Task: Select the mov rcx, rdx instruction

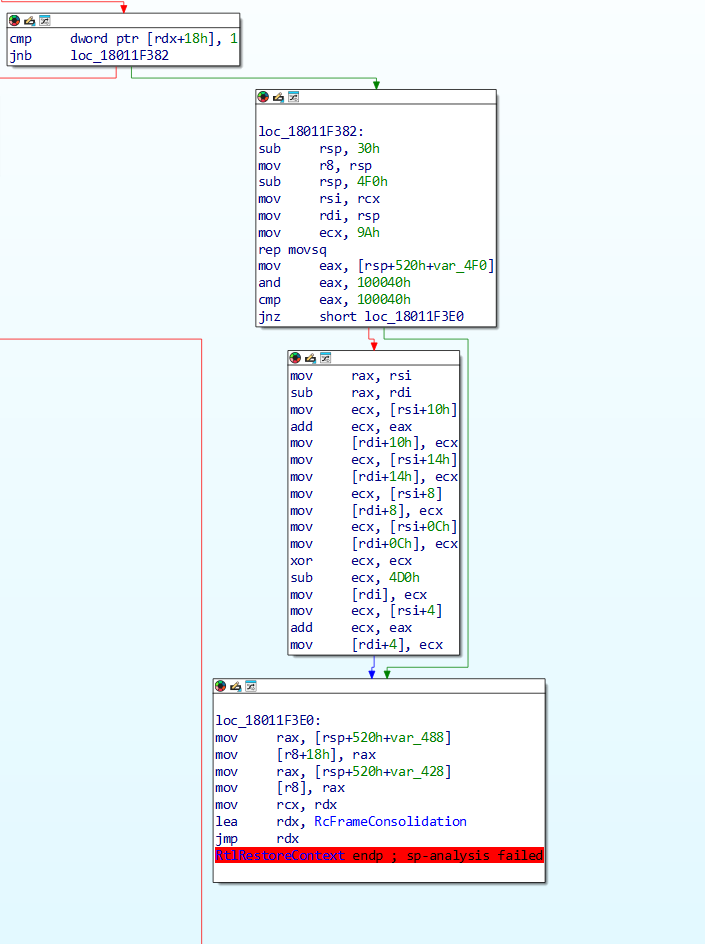Action: click(276, 805)
